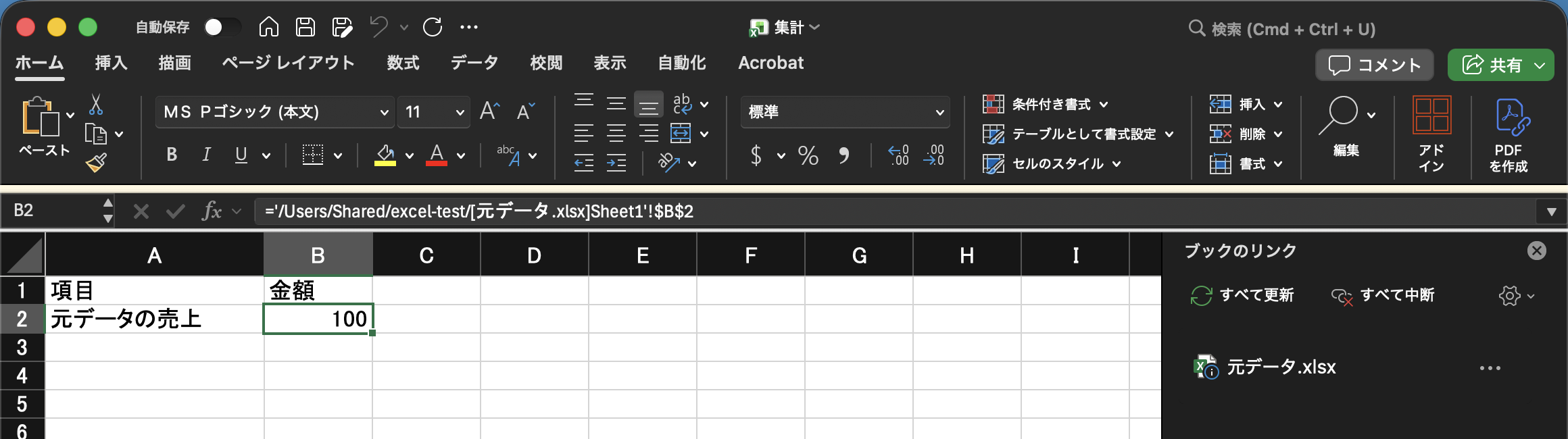Click the Increase Indent icon

[616, 163]
